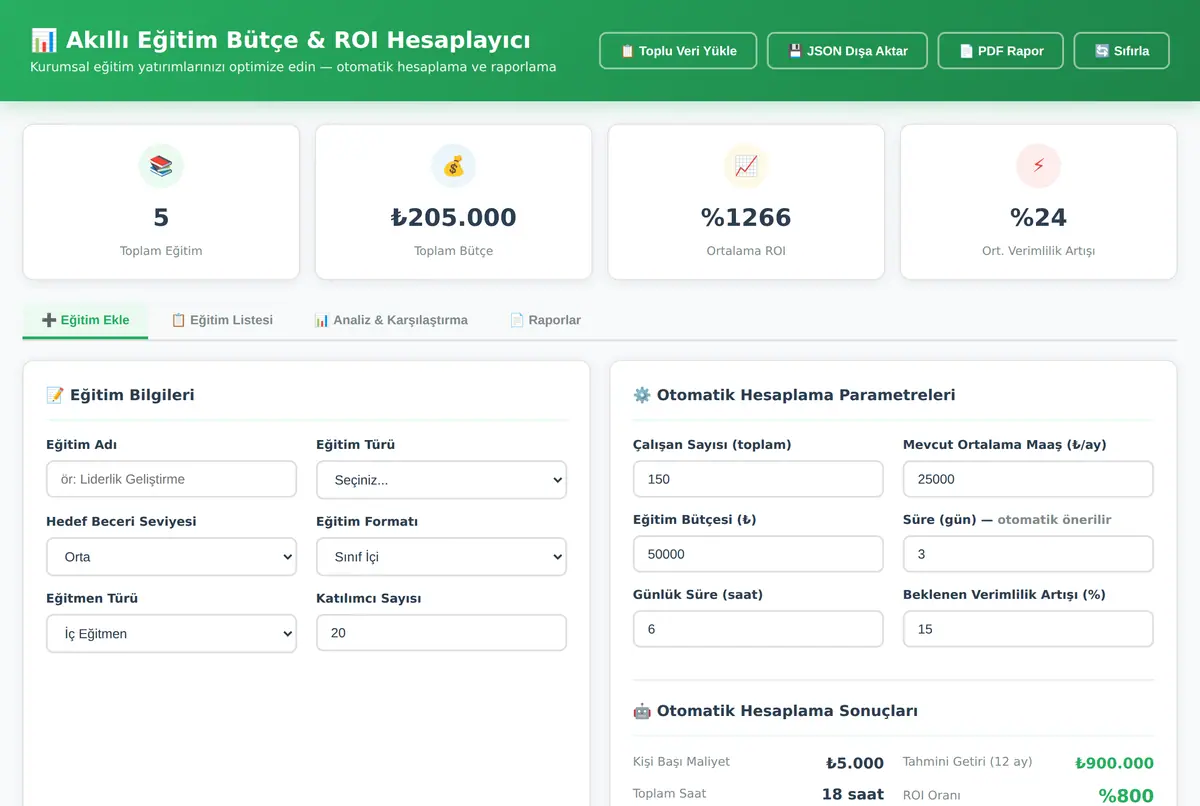Click the Katılımcı Sayısı field
1200x806 pixels.
(x=441, y=633)
